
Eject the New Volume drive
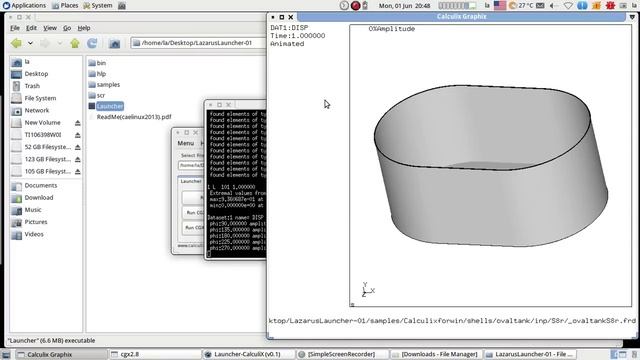pyautogui.click(x=78, y=123)
